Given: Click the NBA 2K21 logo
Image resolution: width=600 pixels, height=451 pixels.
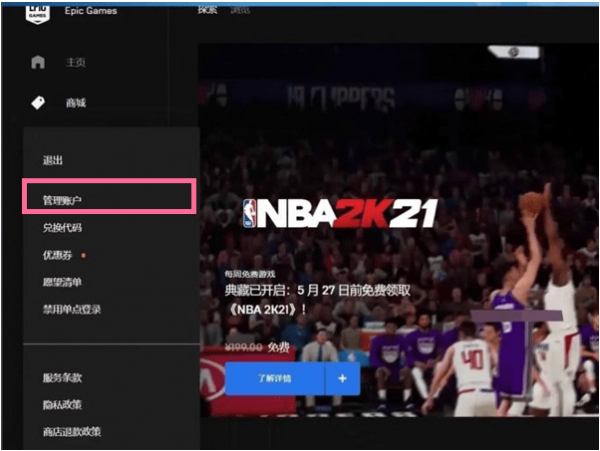Looking at the screenshot, I should pyautogui.click(x=340, y=213).
